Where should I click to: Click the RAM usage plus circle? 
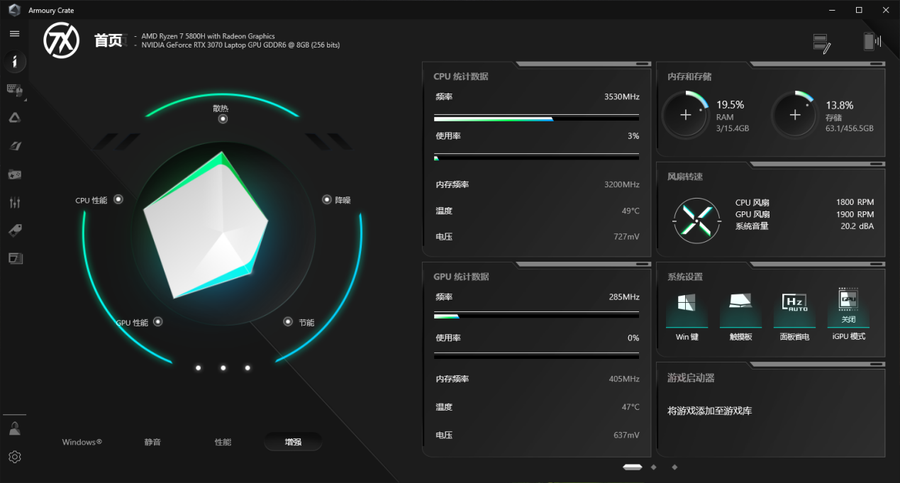tap(685, 115)
